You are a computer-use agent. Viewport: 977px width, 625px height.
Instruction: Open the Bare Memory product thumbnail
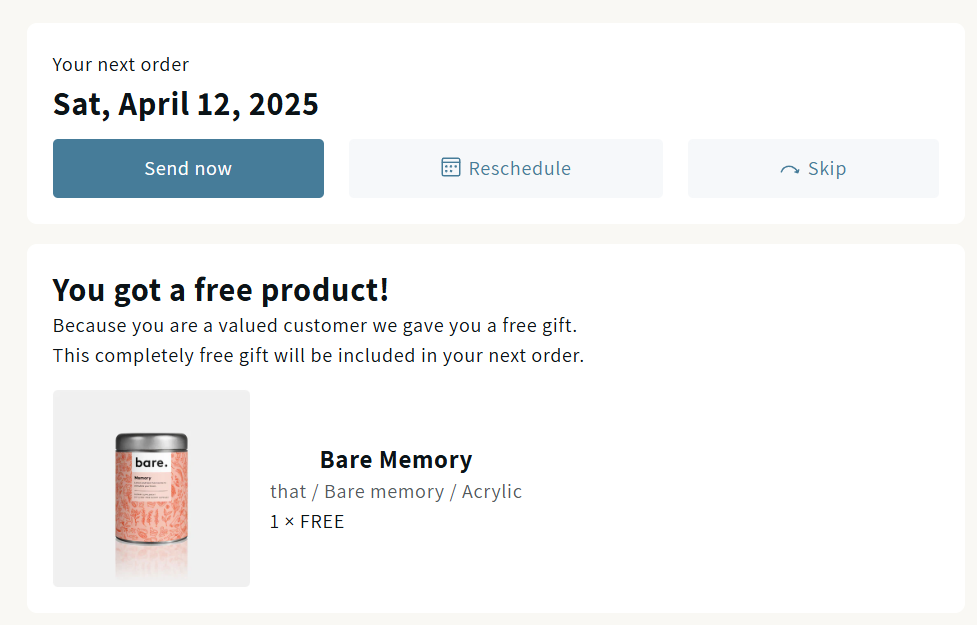coord(151,489)
